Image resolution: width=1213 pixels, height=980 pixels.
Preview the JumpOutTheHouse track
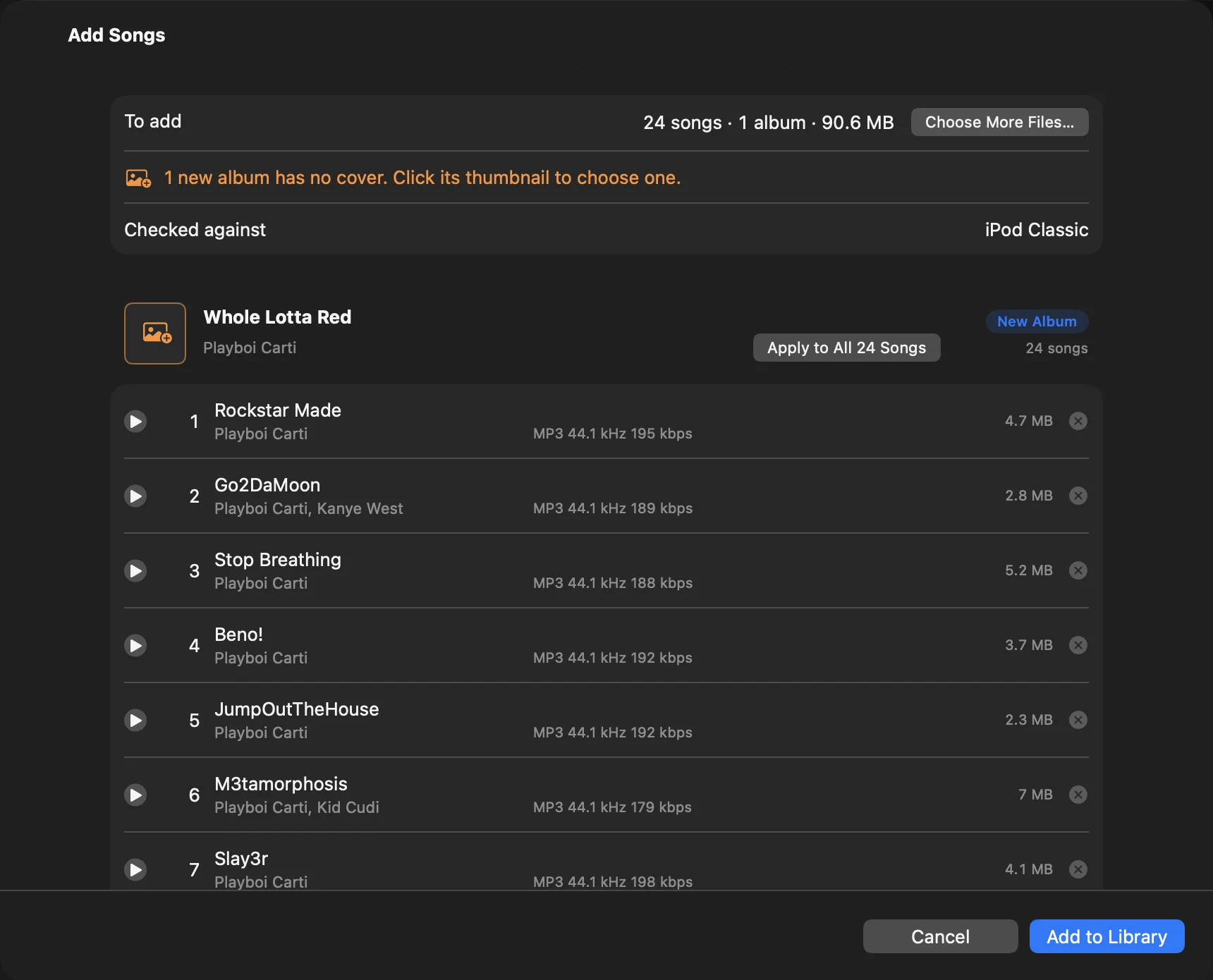[135, 721]
